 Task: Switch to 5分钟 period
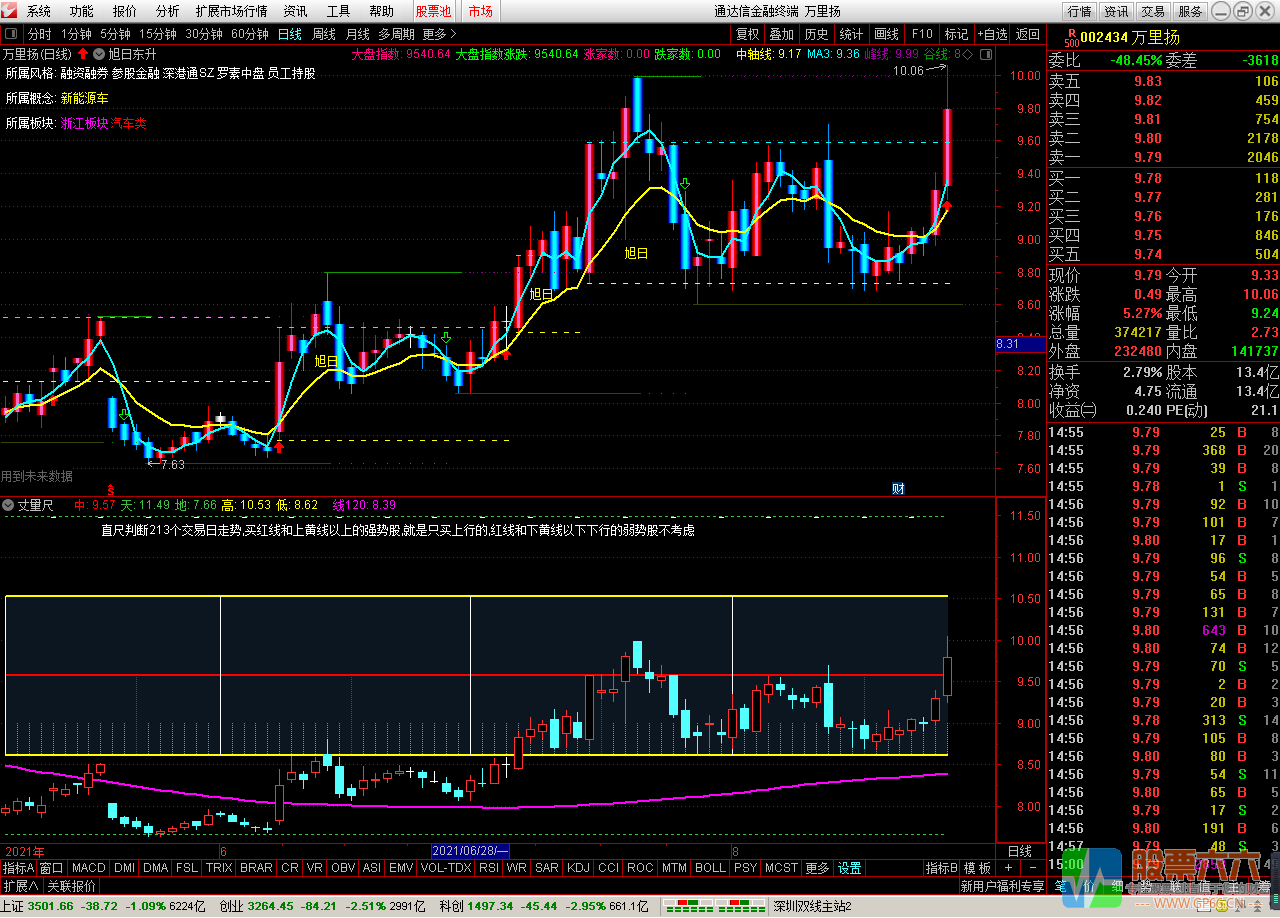click(x=115, y=34)
